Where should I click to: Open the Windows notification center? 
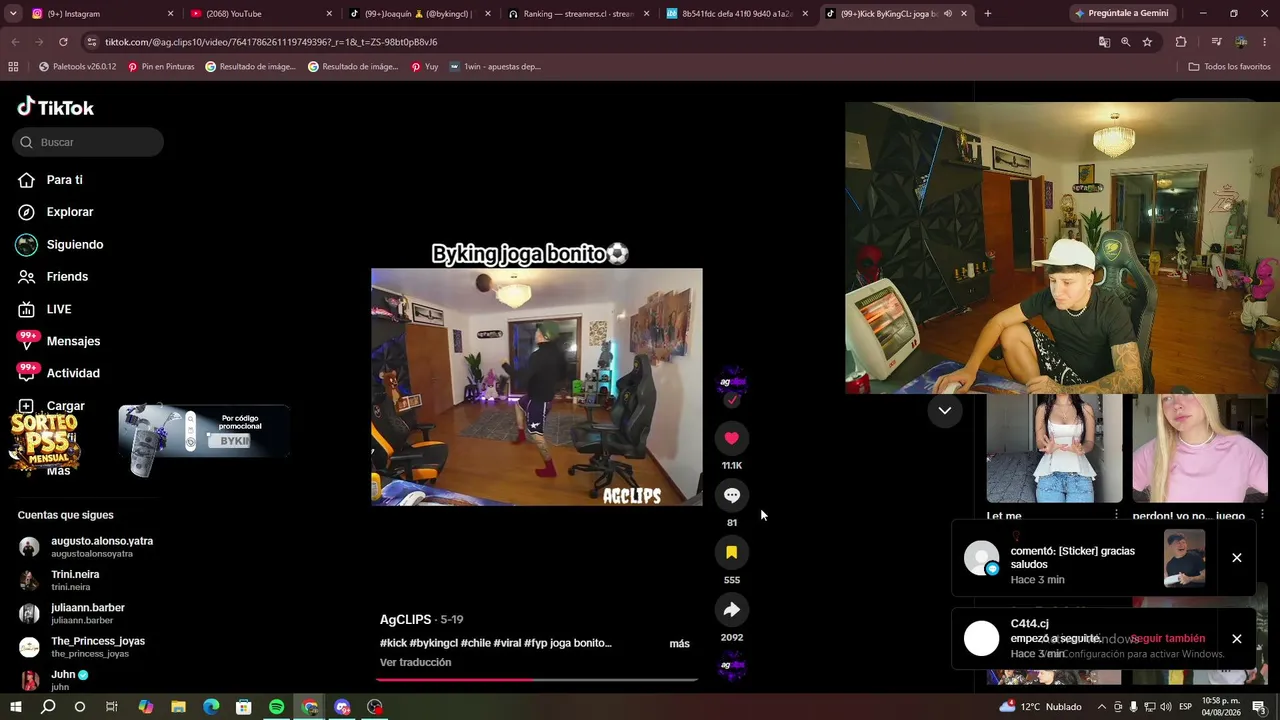[x=1259, y=707]
